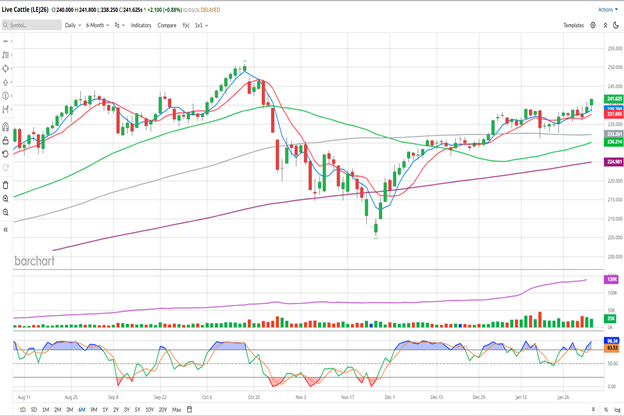Select the 9M time range
This screenshot has height=416, width=624.
(94, 409)
